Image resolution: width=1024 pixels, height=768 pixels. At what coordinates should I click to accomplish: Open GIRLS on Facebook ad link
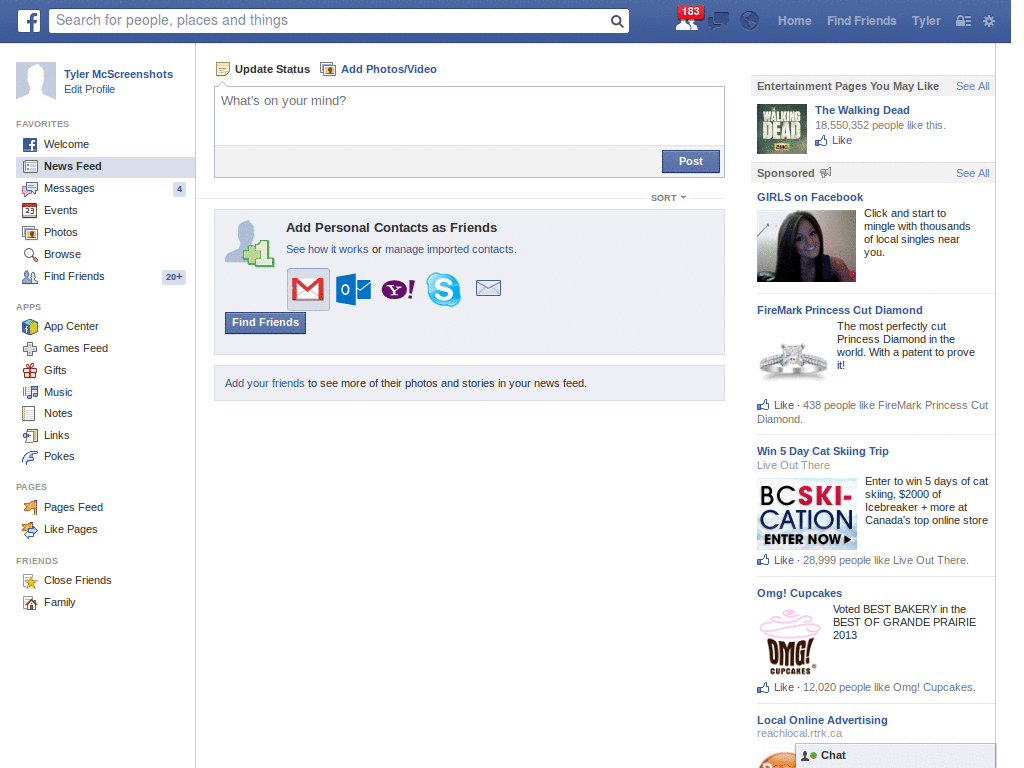coord(810,197)
